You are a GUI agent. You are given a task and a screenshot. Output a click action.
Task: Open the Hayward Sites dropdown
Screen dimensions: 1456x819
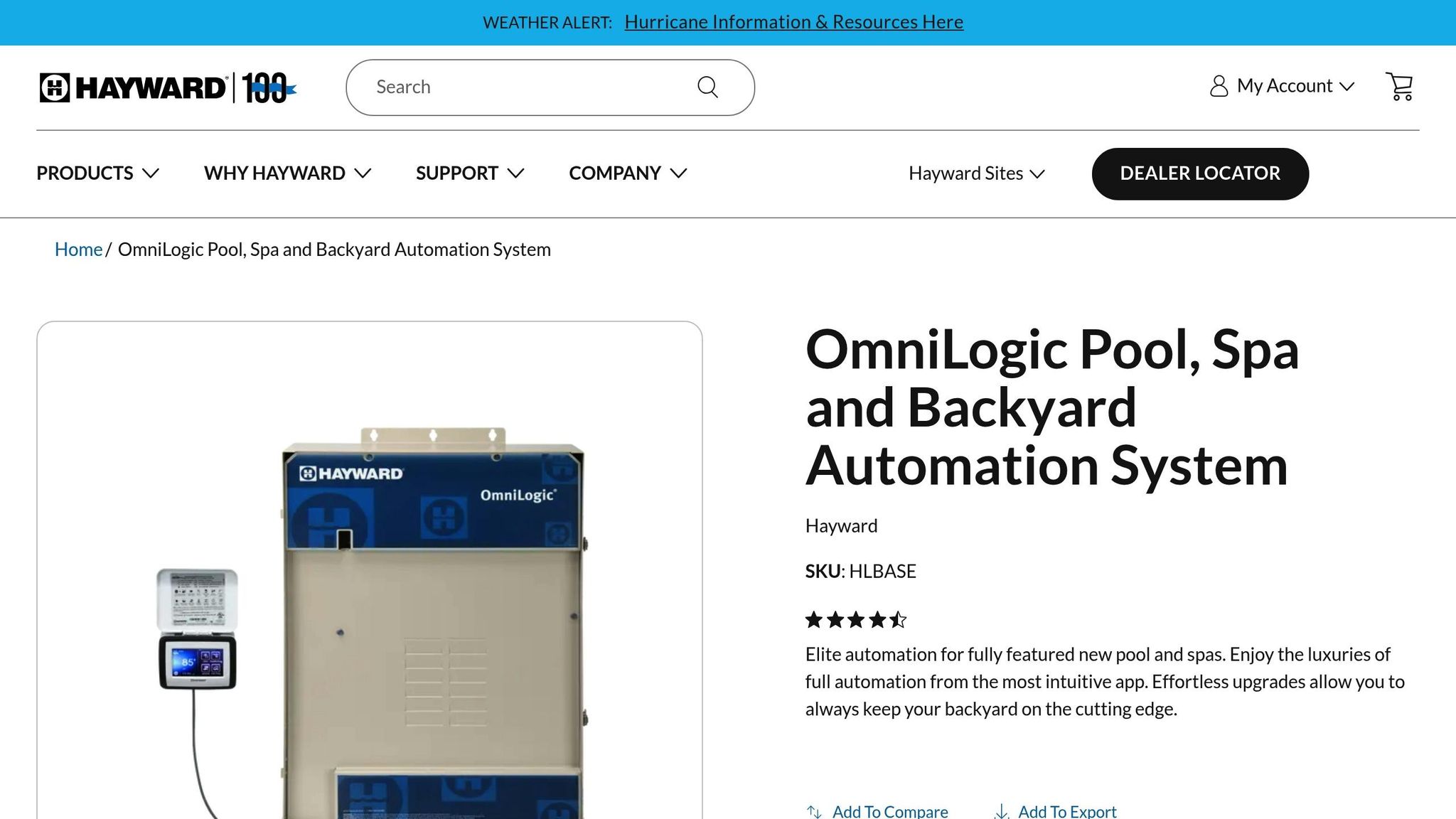(976, 173)
